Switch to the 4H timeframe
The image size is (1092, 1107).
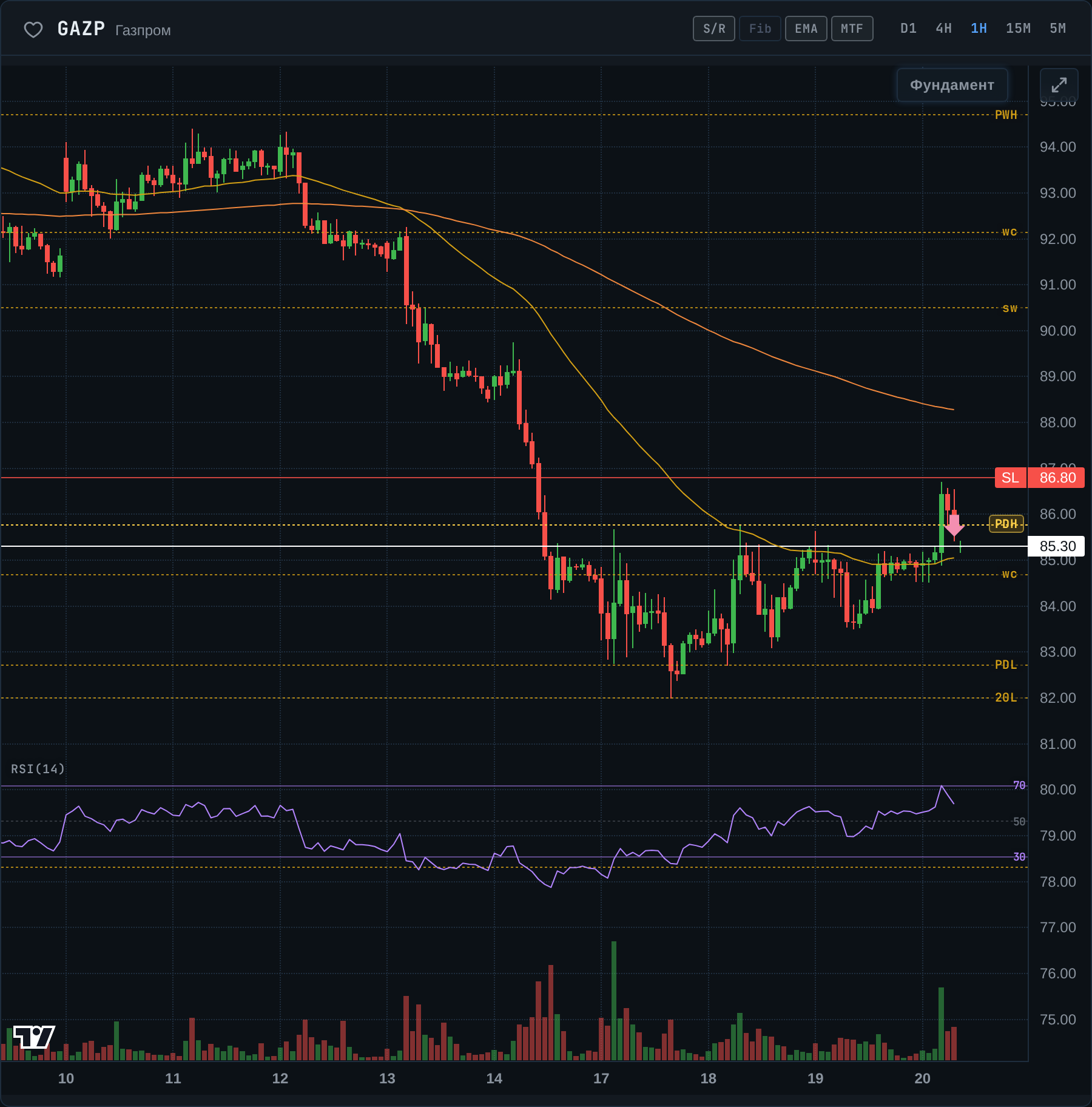click(x=943, y=29)
